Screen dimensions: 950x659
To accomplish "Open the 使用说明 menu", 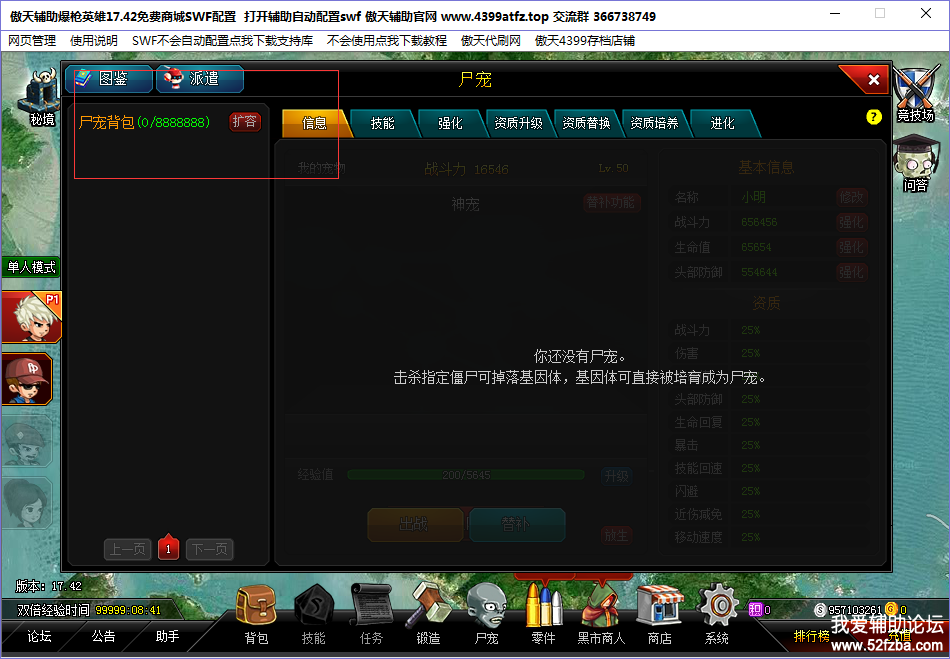I will pos(94,41).
